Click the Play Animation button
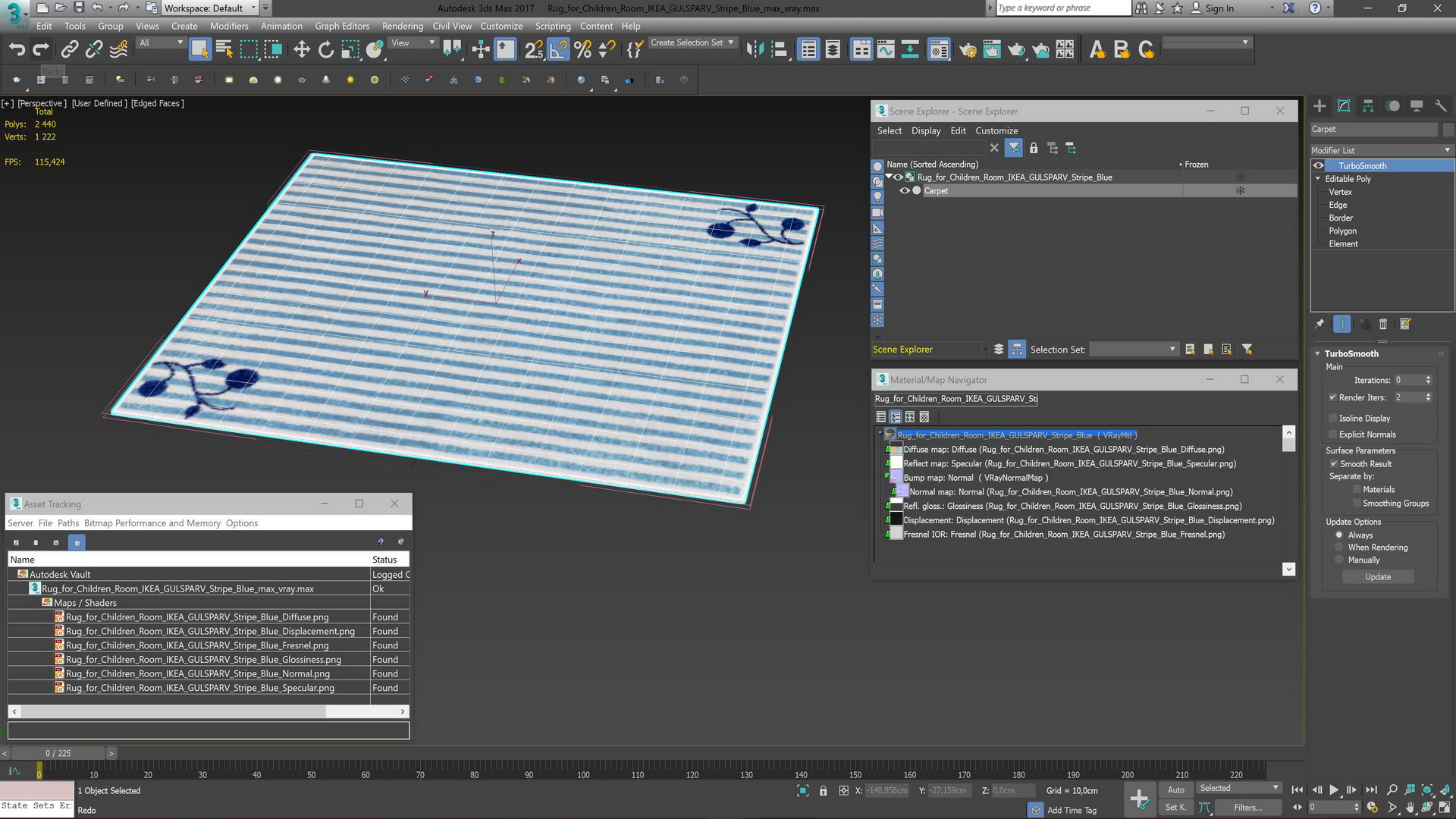Screen dimensions: 1456x819 pyautogui.click(x=1334, y=790)
